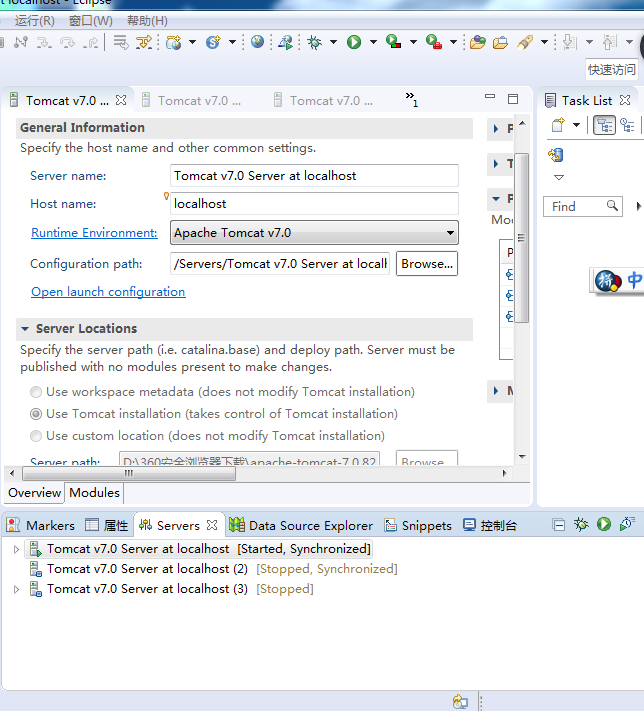Maximize the server editor area
Image resolution: width=644 pixels, height=711 pixels.
(513, 99)
